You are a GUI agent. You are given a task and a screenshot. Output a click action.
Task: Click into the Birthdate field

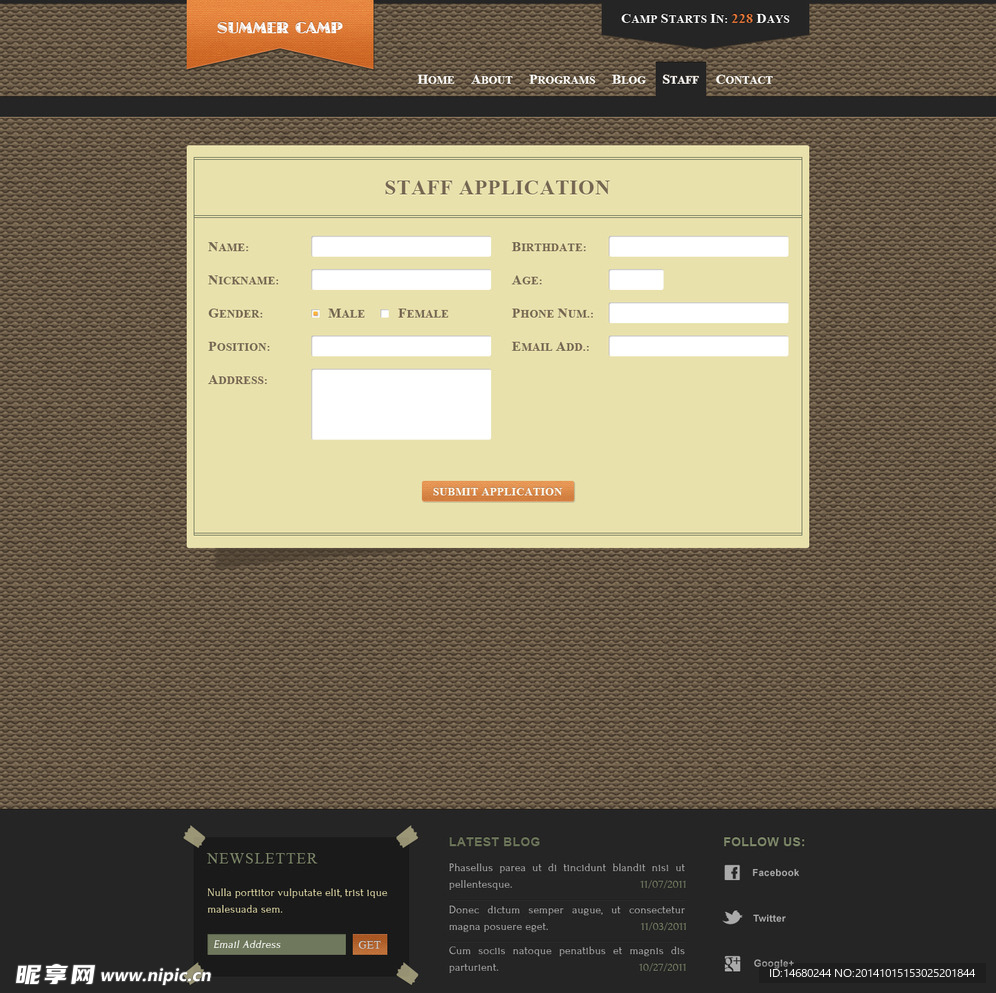pos(698,247)
